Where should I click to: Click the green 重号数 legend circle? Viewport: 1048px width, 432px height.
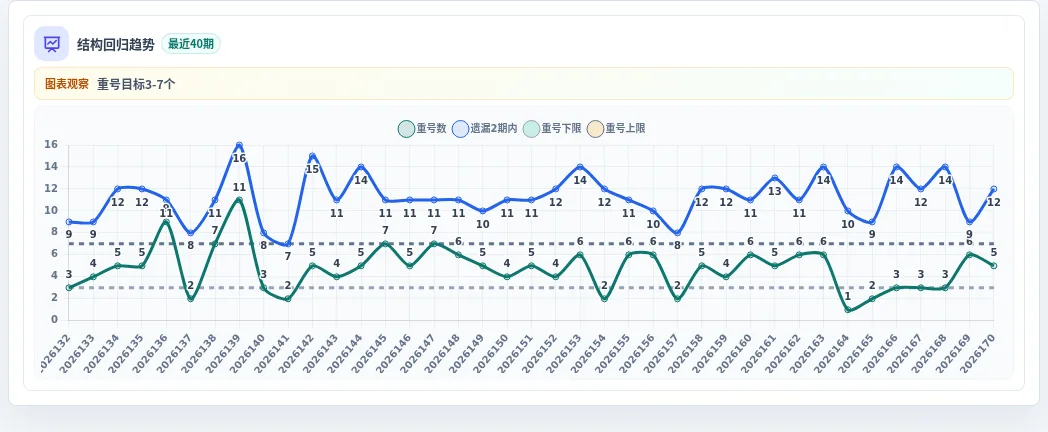tap(406, 129)
